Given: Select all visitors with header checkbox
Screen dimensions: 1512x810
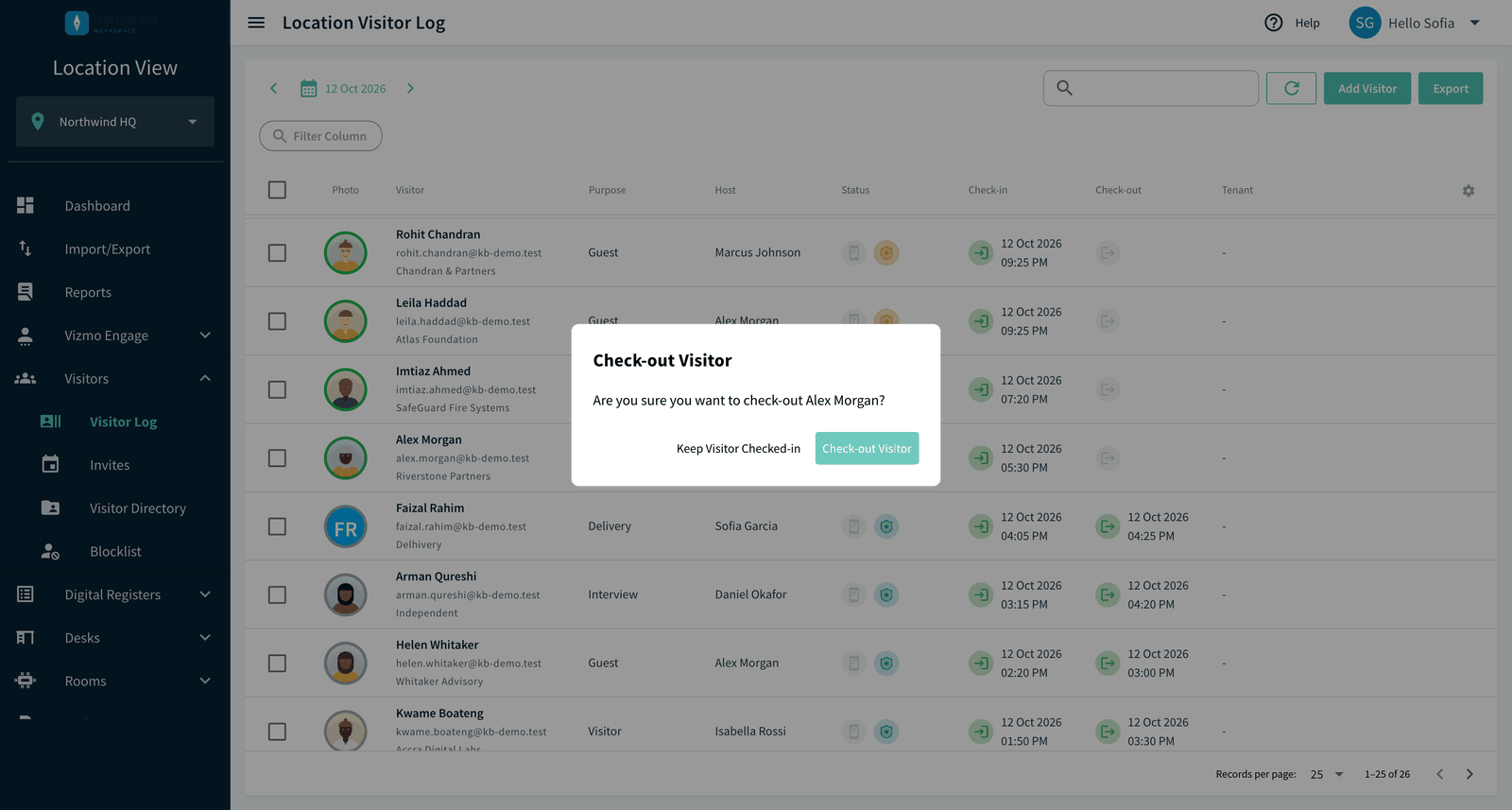Looking at the screenshot, I should coord(277,190).
